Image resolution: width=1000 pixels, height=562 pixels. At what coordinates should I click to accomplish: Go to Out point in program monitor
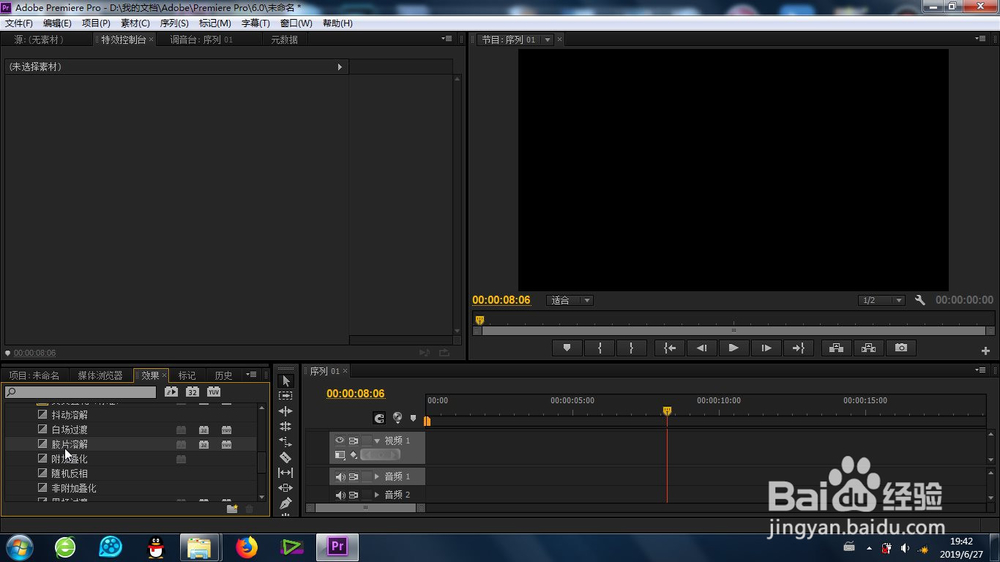(798, 348)
